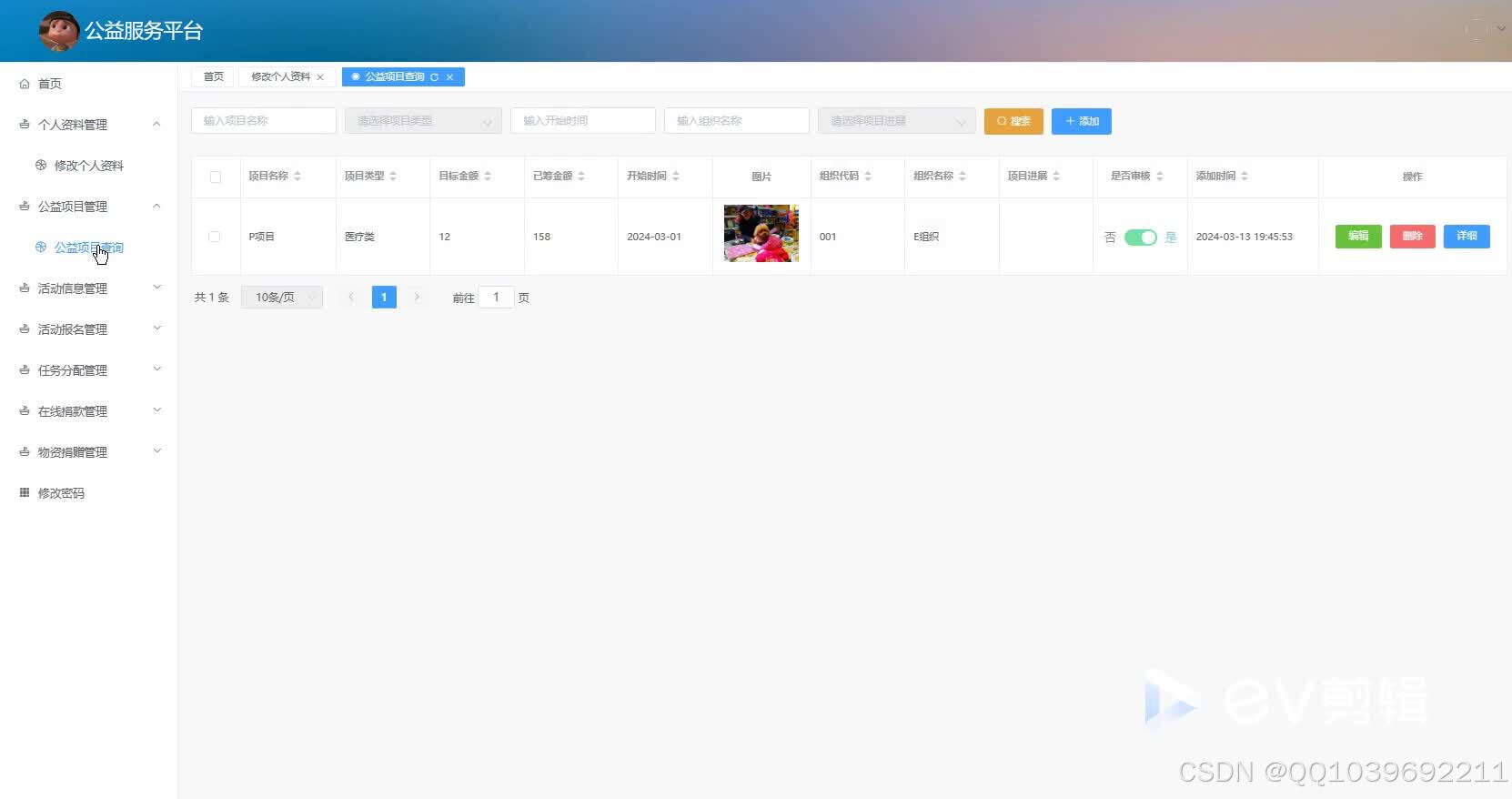
Task: Open the 请选择项目进展 dropdown
Action: click(x=897, y=121)
